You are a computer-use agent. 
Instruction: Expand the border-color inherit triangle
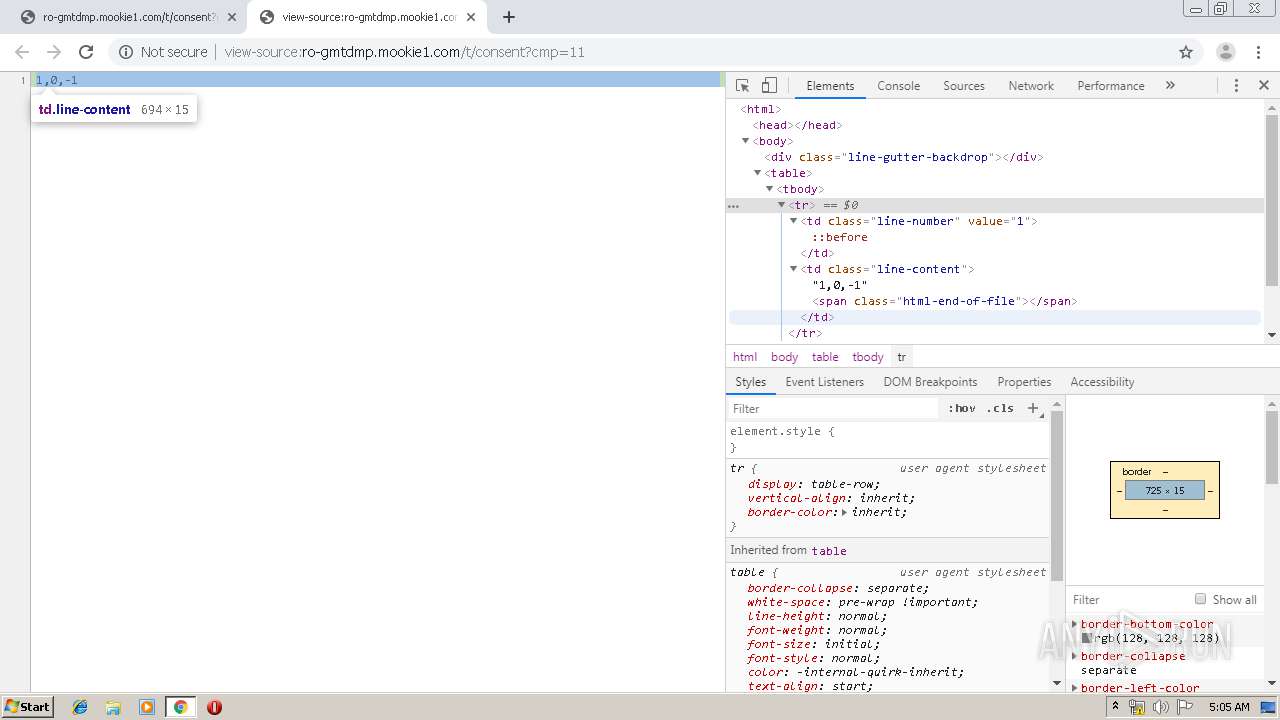tap(844, 512)
